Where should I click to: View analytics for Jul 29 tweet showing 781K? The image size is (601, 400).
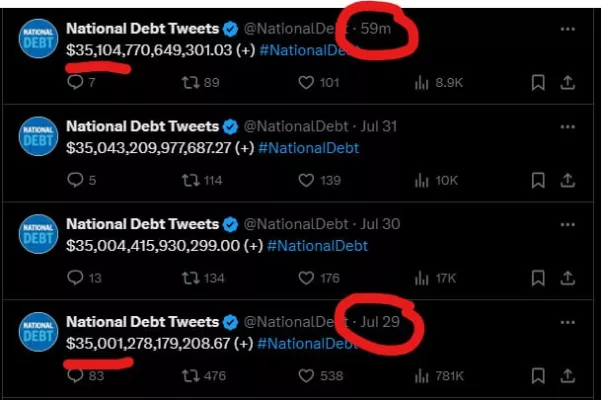pyautogui.click(x=422, y=376)
